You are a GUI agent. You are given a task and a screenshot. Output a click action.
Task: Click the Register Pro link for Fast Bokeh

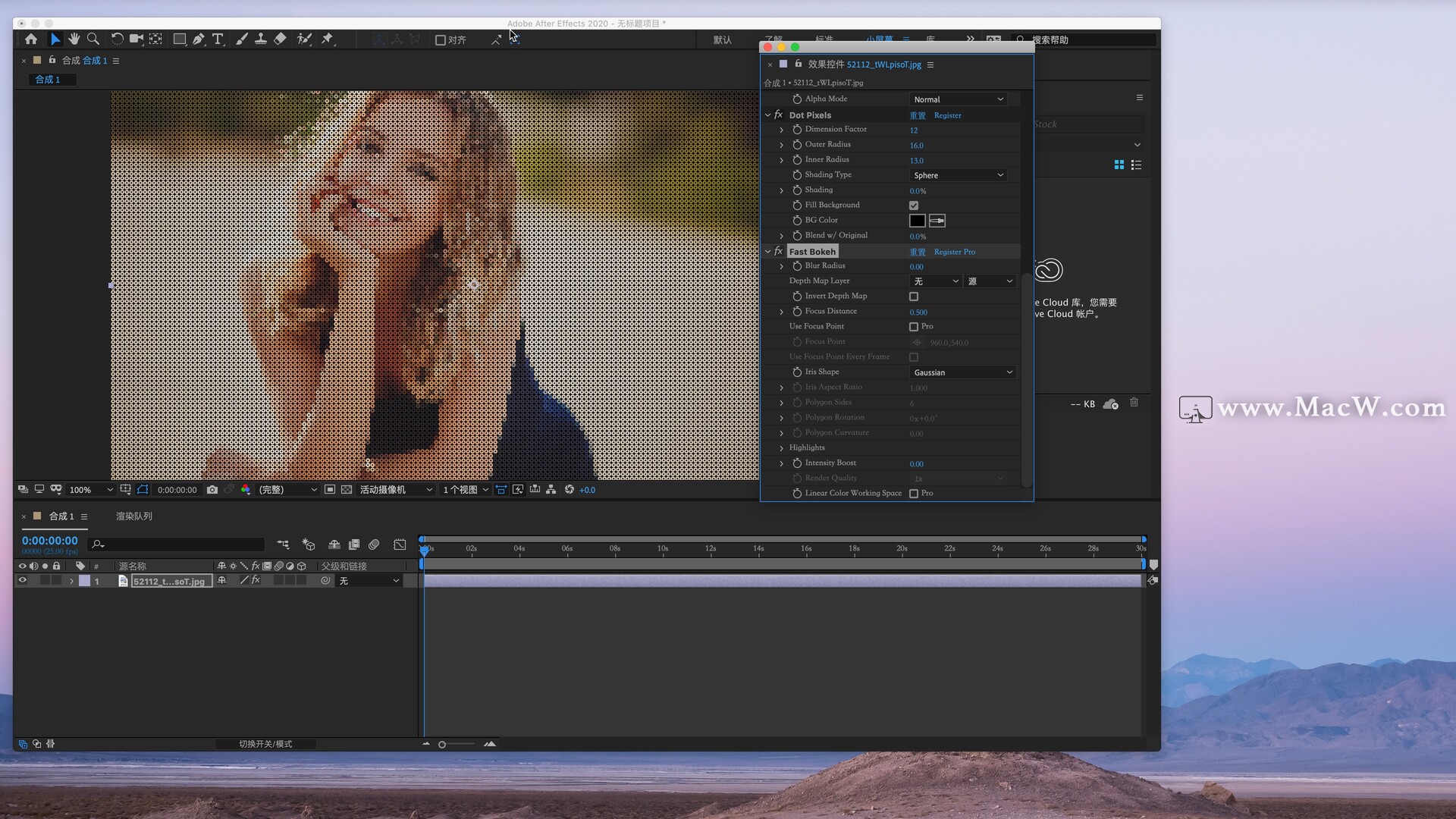coord(954,251)
